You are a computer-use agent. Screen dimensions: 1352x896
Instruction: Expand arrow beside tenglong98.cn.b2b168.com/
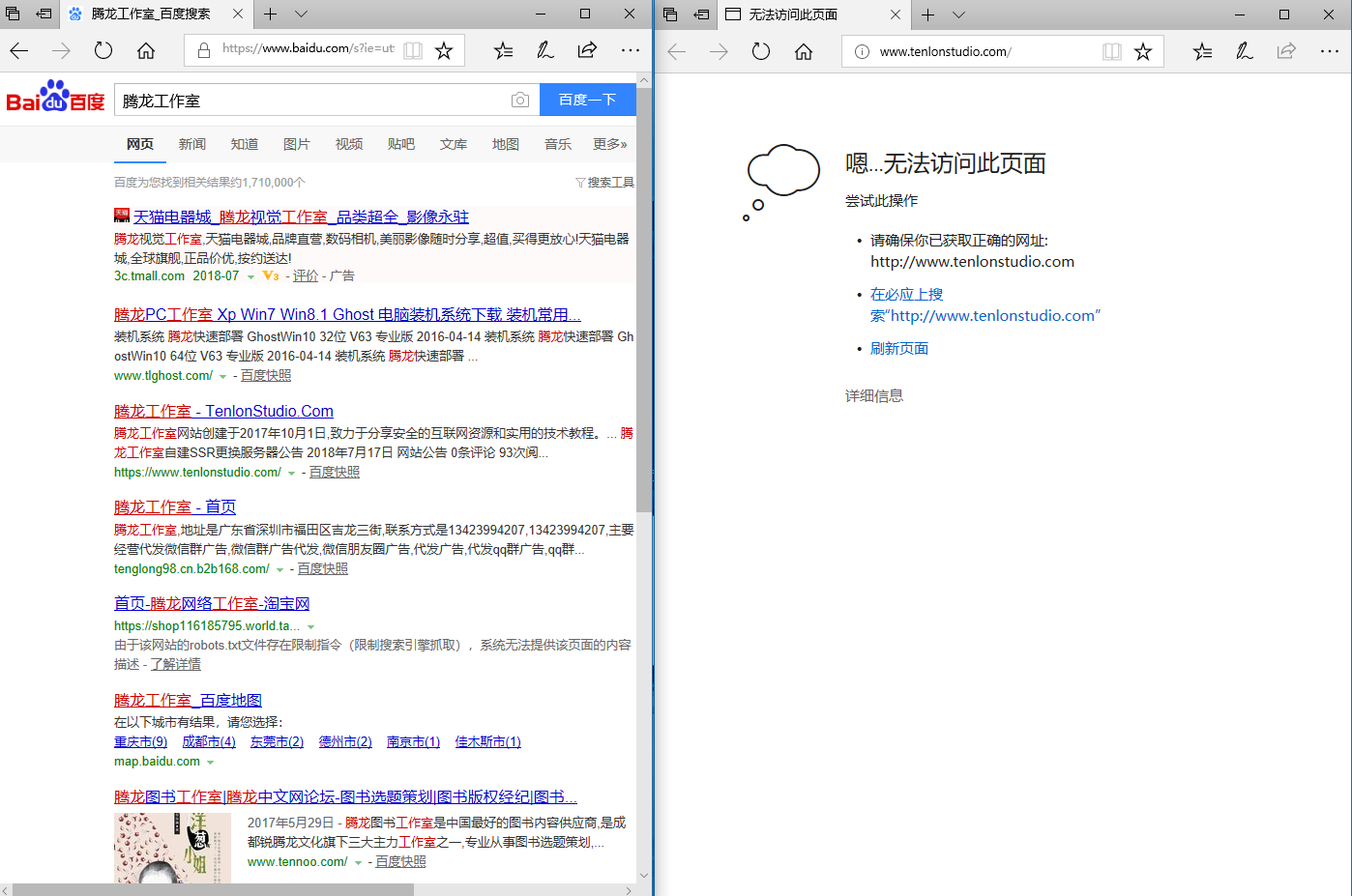279,569
